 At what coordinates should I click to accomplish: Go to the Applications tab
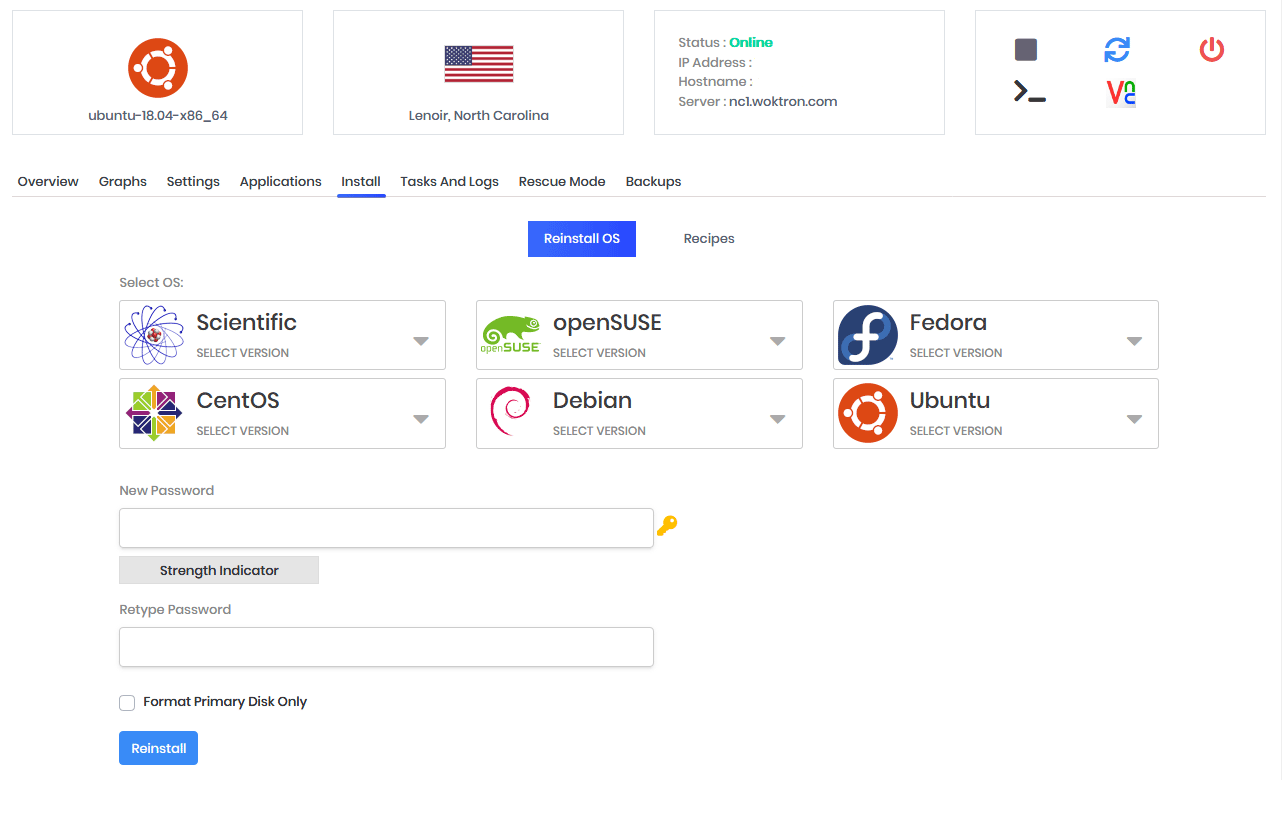click(x=281, y=182)
